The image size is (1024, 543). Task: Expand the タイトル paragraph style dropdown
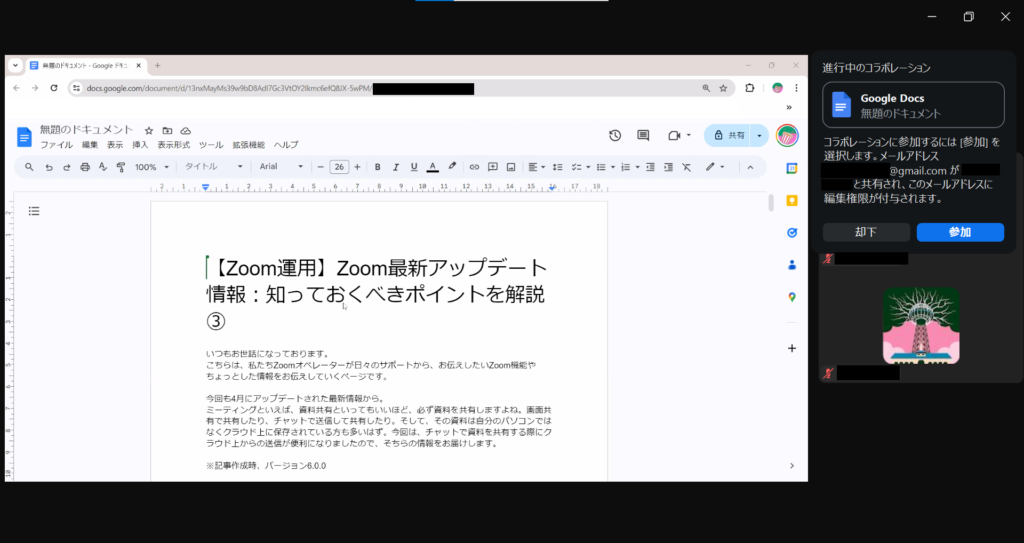click(x=214, y=167)
